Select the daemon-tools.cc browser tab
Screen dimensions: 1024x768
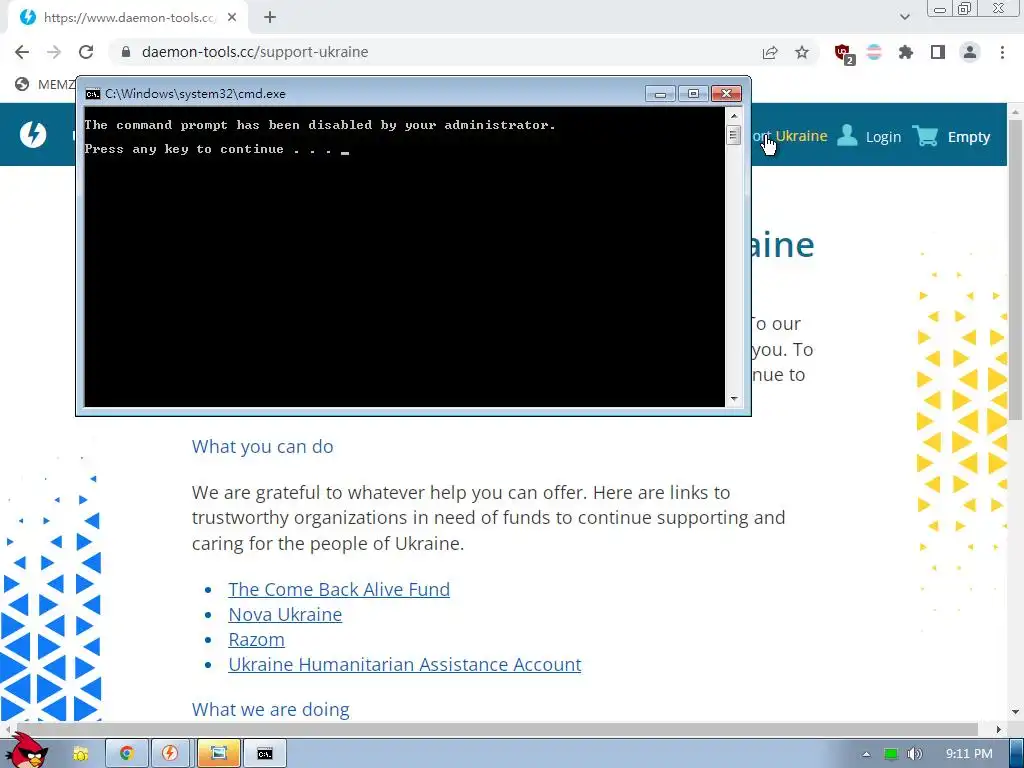click(x=128, y=17)
